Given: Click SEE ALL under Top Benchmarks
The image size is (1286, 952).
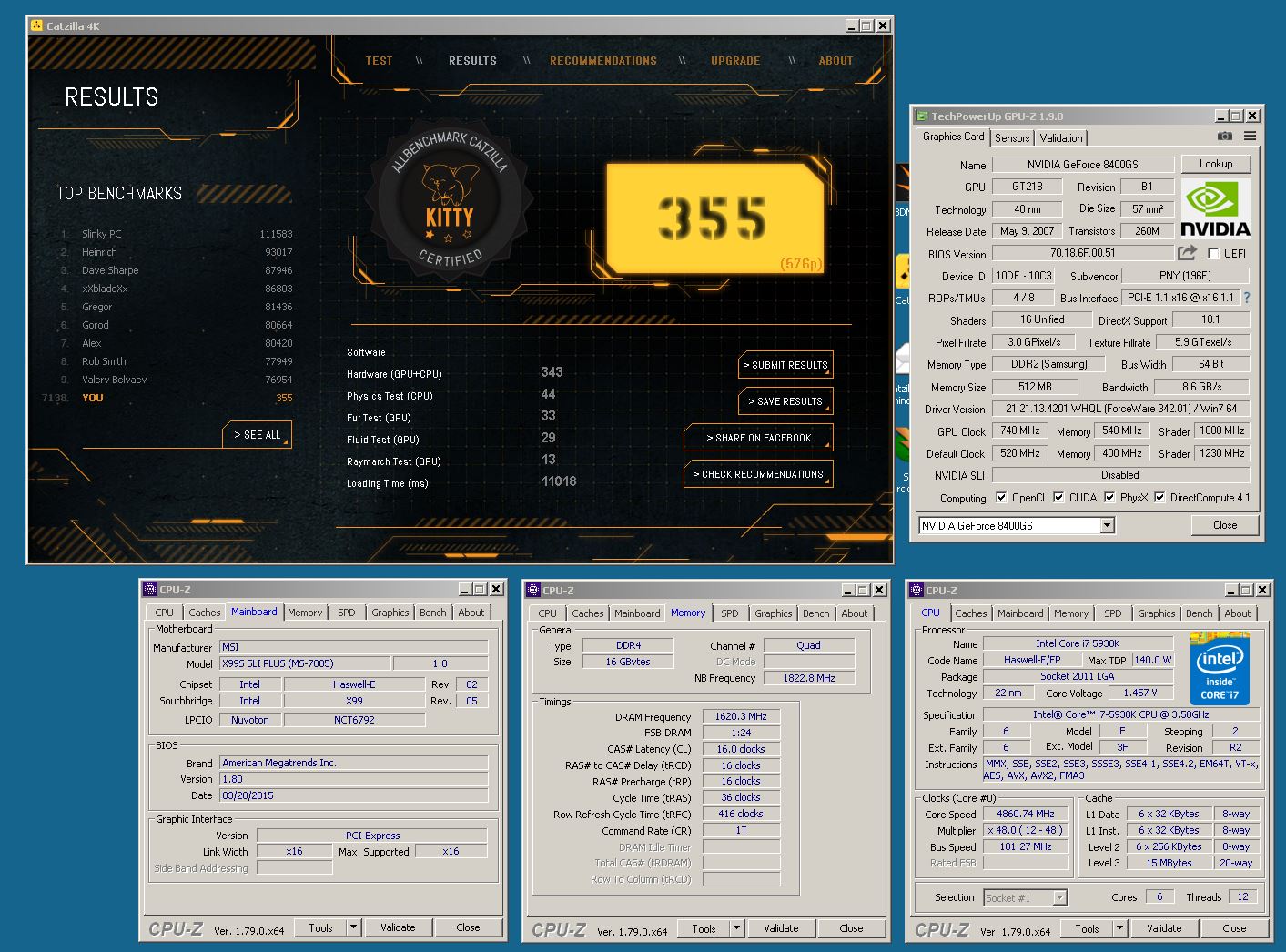Looking at the screenshot, I should (x=257, y=435).
